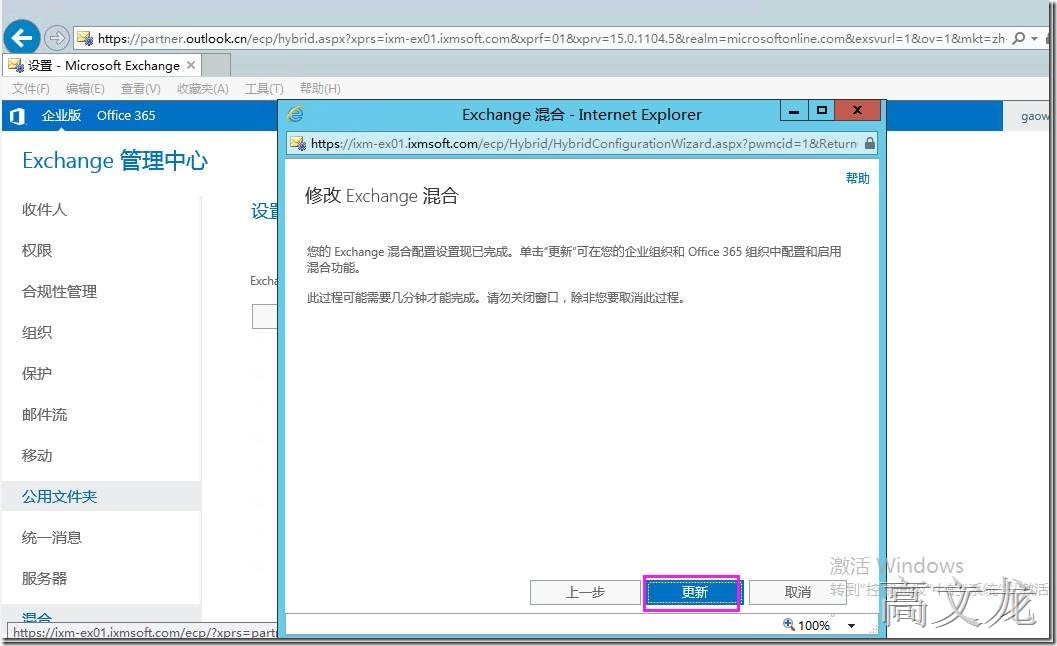Open the 帮助(H) menu

point(320,88)
